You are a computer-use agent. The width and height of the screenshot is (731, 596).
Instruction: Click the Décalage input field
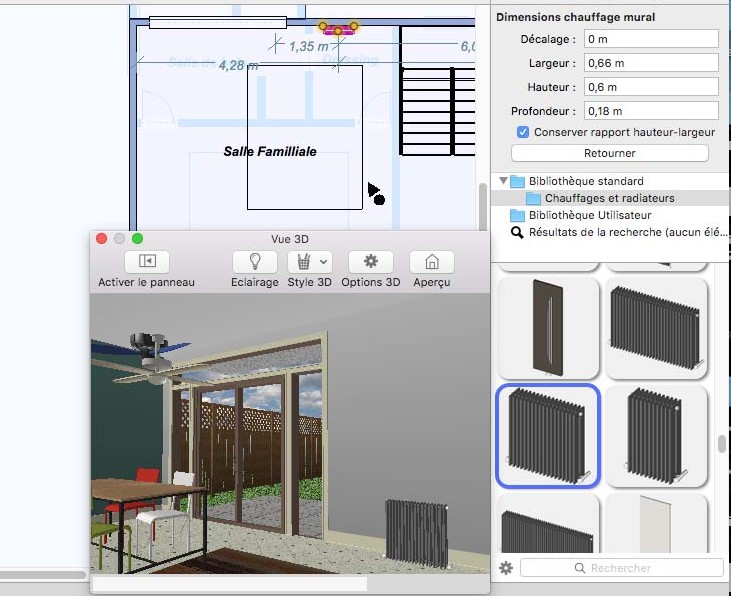pyautogui.click(x=651, y=39)
